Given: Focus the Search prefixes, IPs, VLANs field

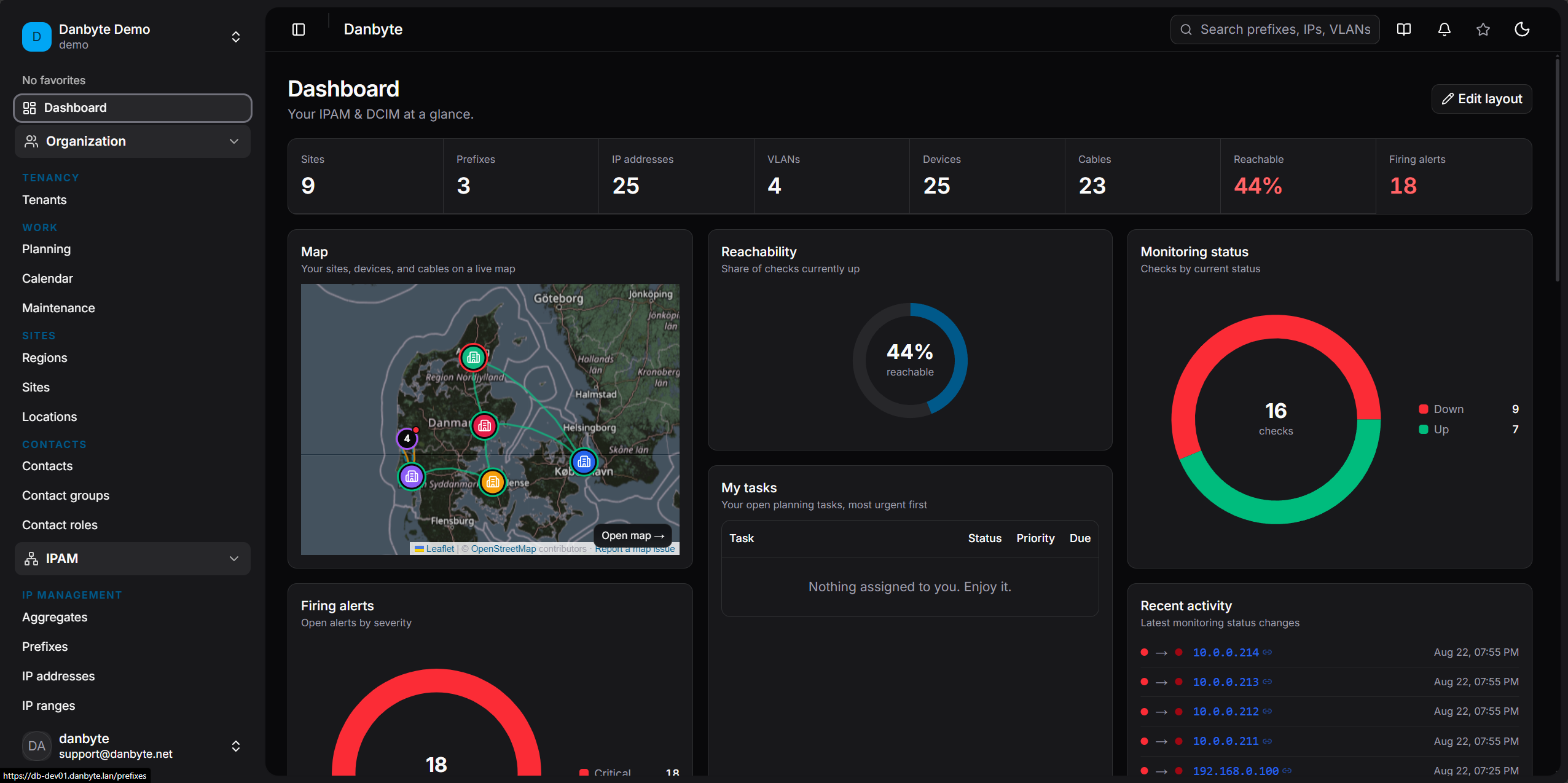Looking at the screenshot, I should pos(1275,30).
